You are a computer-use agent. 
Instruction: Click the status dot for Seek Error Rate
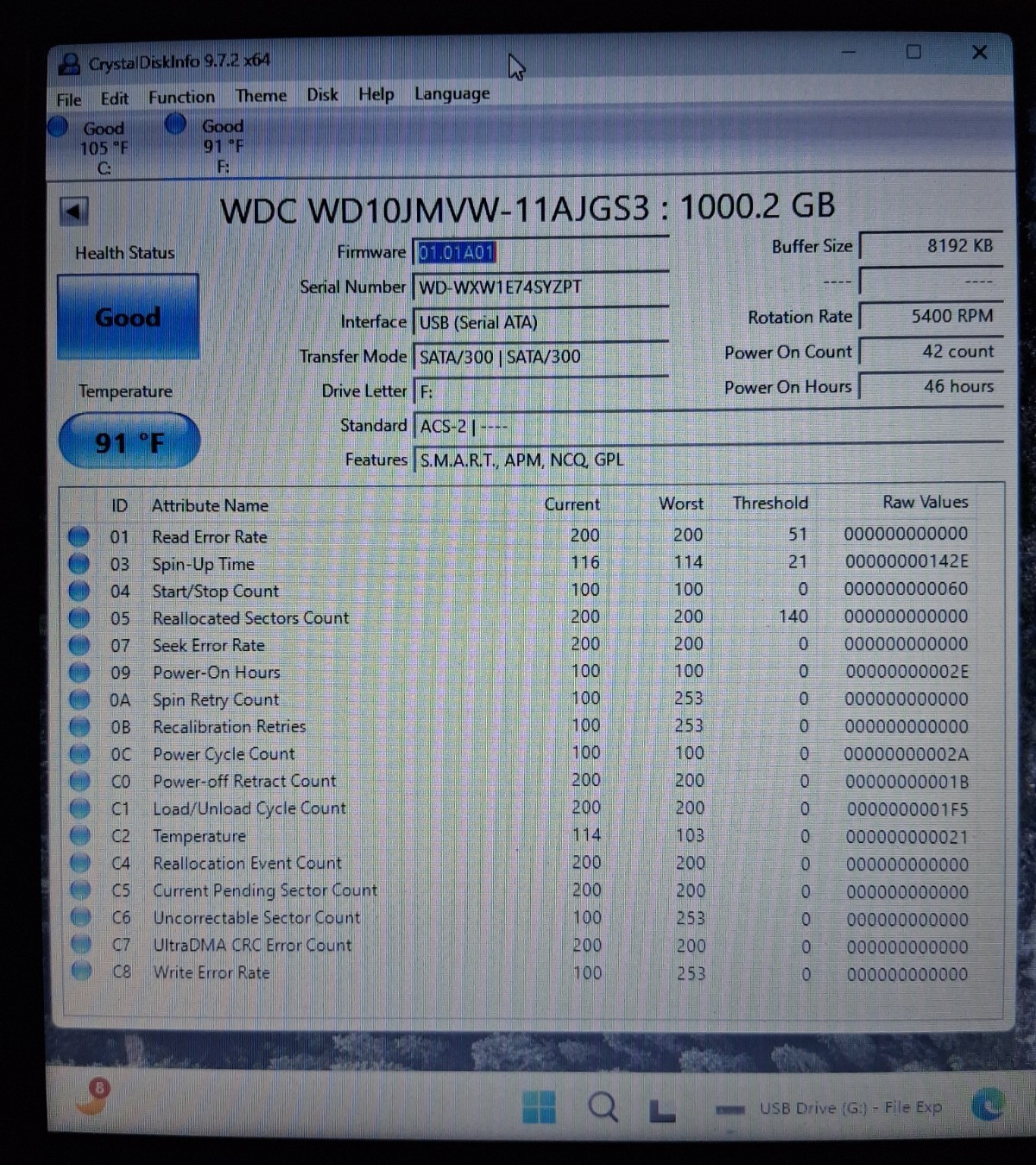click(x=79, y=645)
